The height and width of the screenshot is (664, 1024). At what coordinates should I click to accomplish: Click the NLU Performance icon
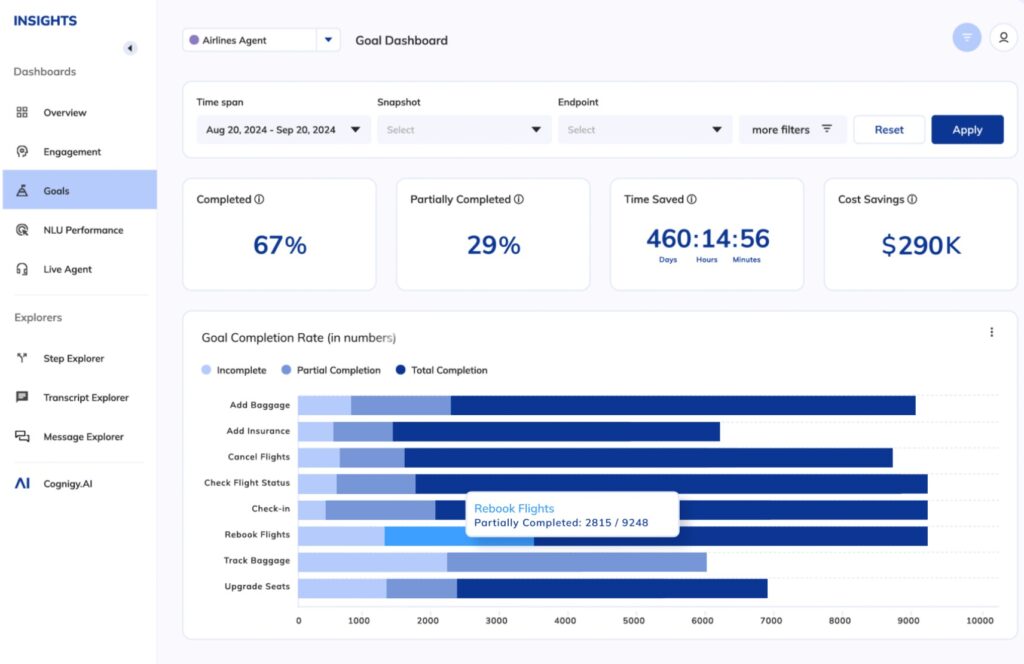coord(22,230)
